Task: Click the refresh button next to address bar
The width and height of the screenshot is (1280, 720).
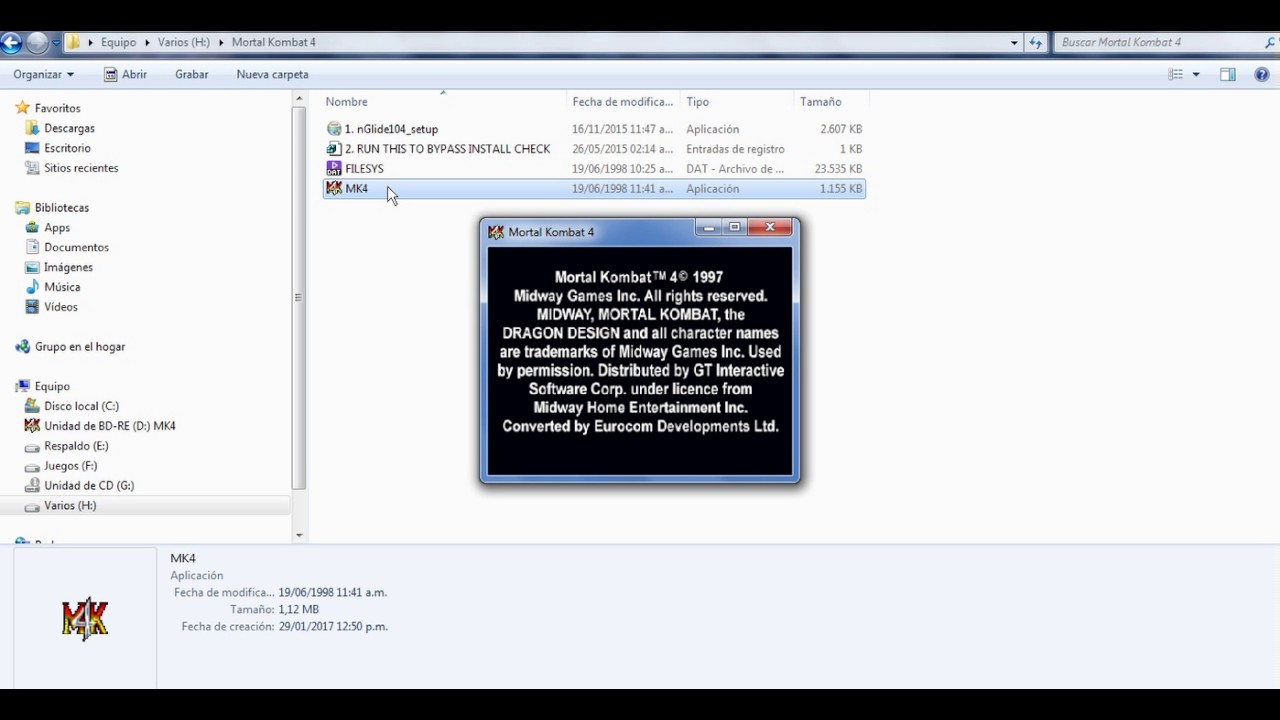Action: pyautogui.click(x=1035, y=43)
